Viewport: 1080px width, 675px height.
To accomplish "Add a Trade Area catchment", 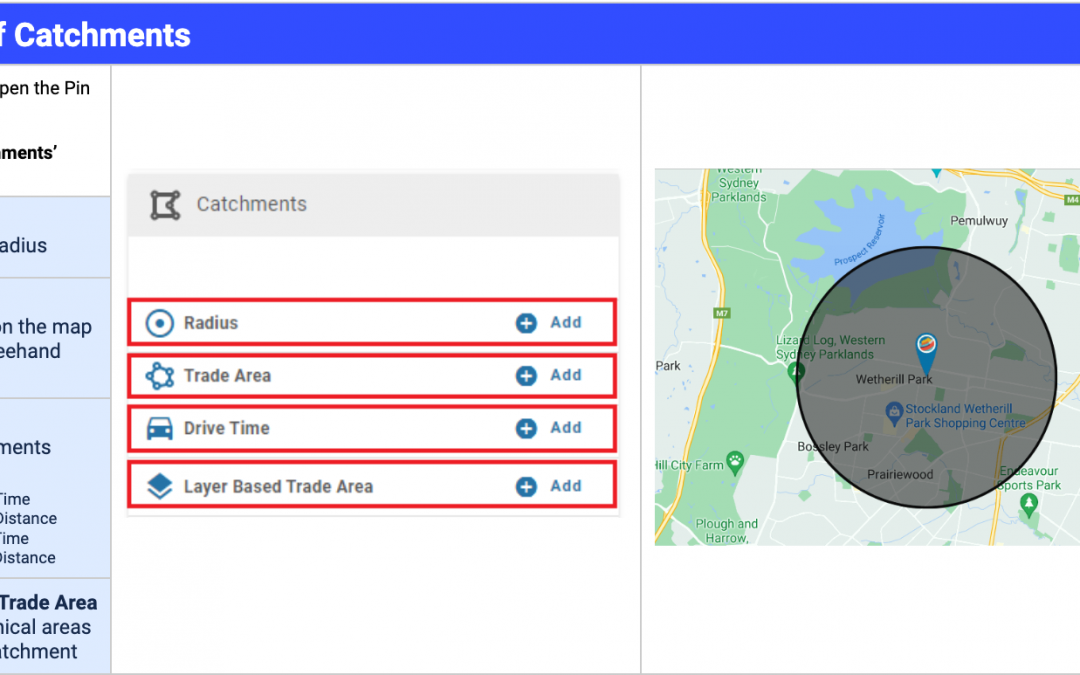I will coord(565,375).
